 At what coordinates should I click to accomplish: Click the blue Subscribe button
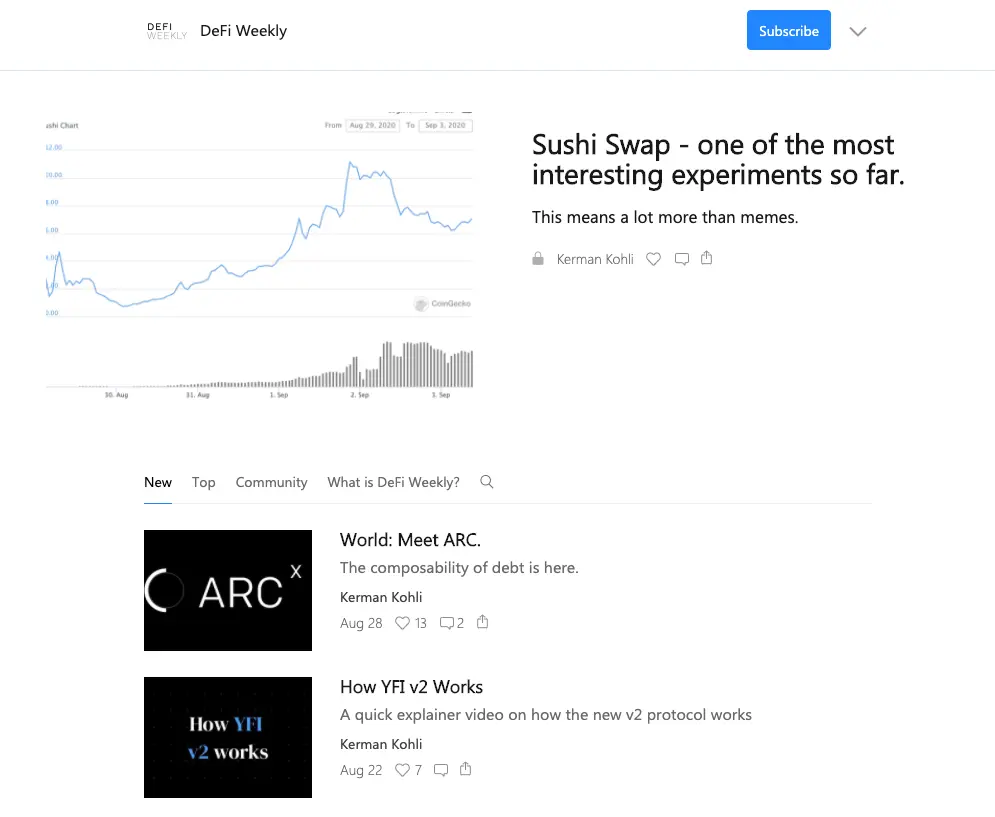click(789, 30)
